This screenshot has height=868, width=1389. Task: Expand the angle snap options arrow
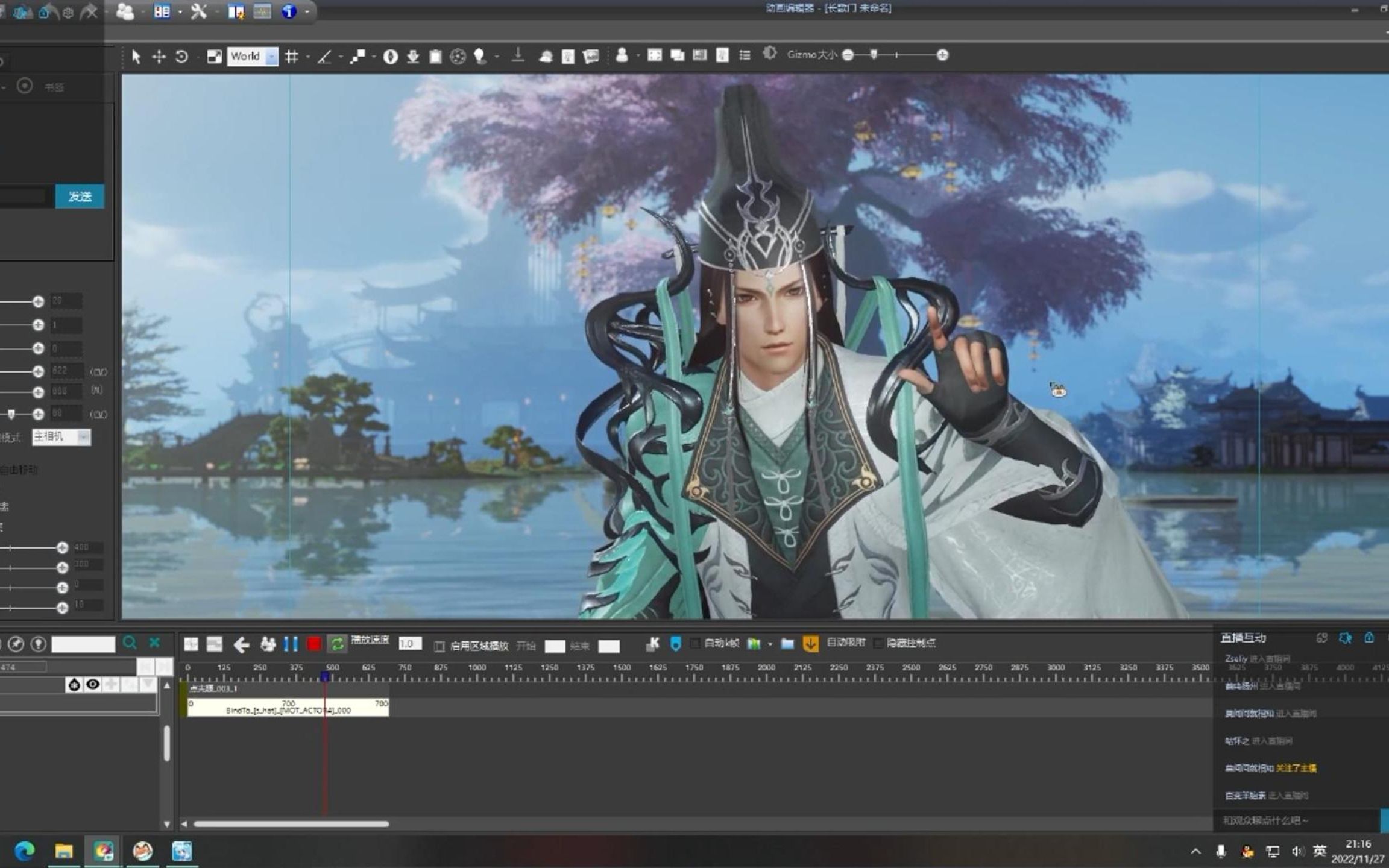(341, 57)
